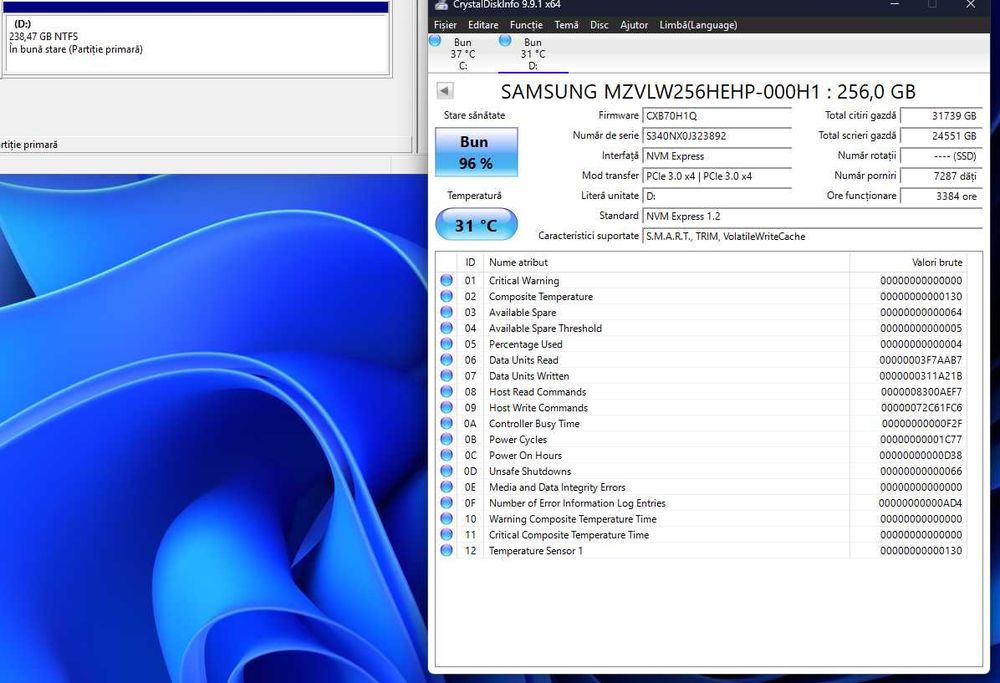This screenshot has height=683, width=1000.
Task: Open the Temă menu
Action: 566,25
